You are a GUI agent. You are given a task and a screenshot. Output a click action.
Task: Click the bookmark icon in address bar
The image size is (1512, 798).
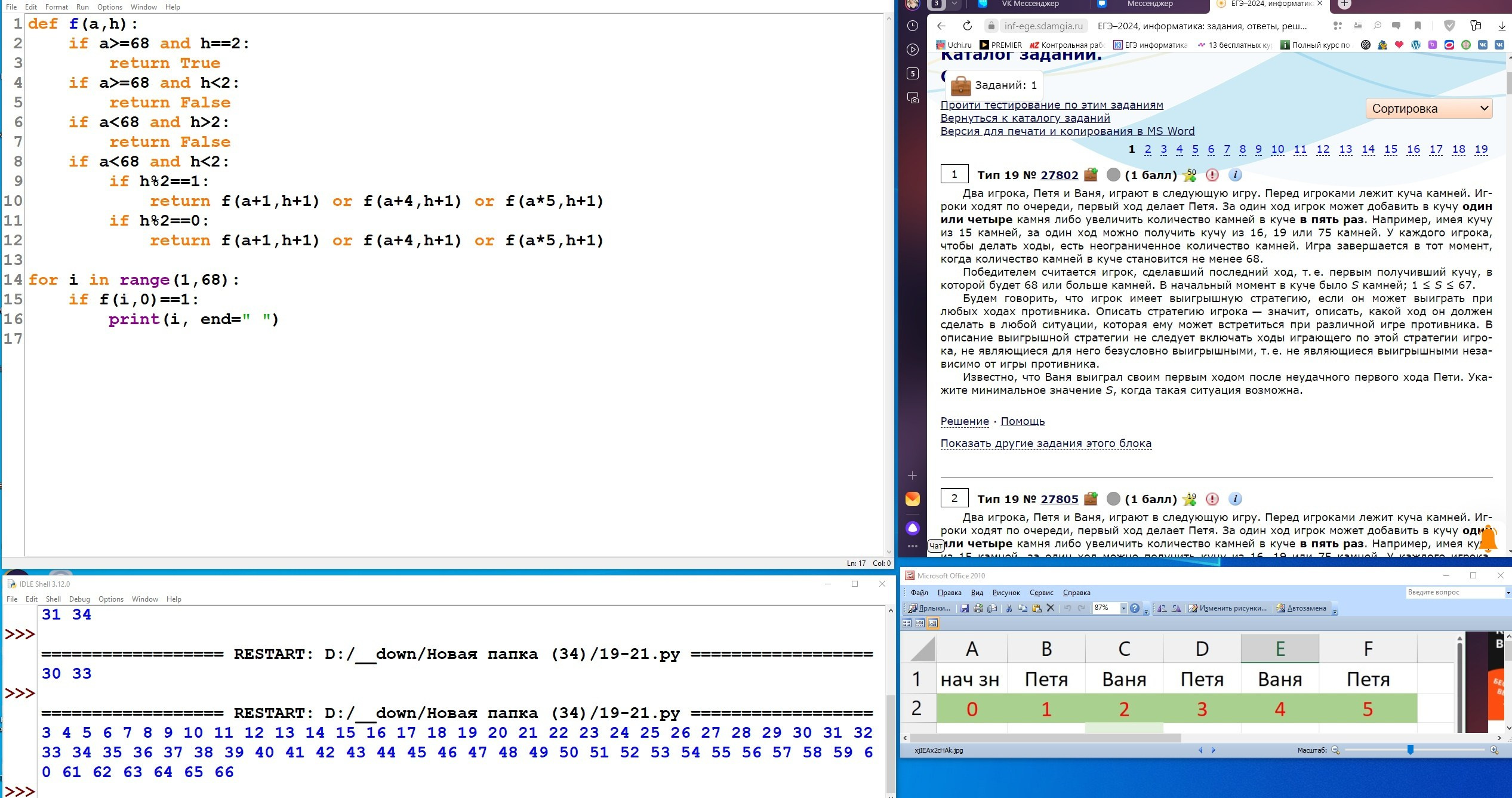click(1417, 26)
